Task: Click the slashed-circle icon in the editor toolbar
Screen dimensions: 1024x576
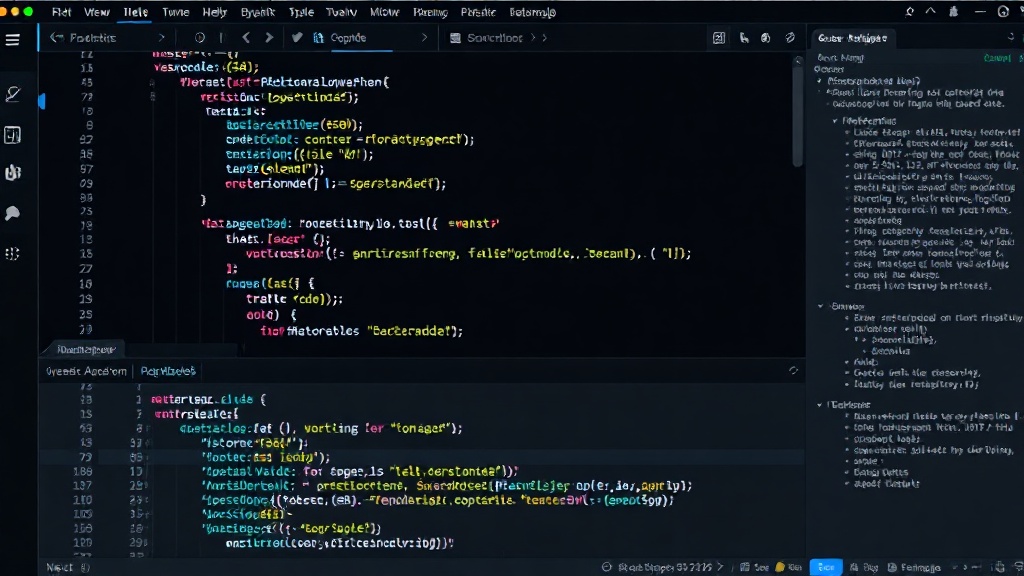Action: [x=790, y=38]
